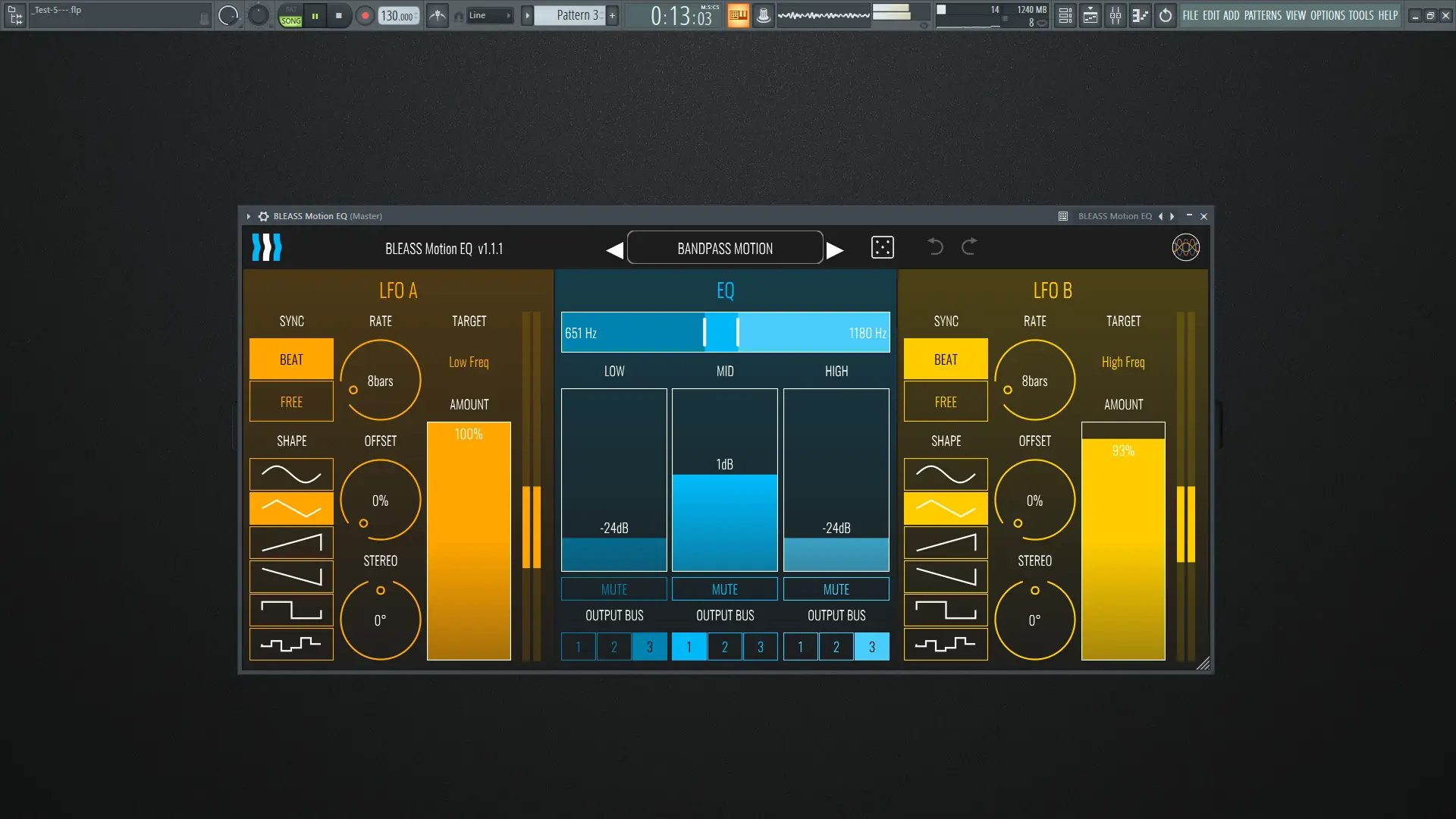
Task: Enable BEAT sync on LFO B
Action: 945,359
